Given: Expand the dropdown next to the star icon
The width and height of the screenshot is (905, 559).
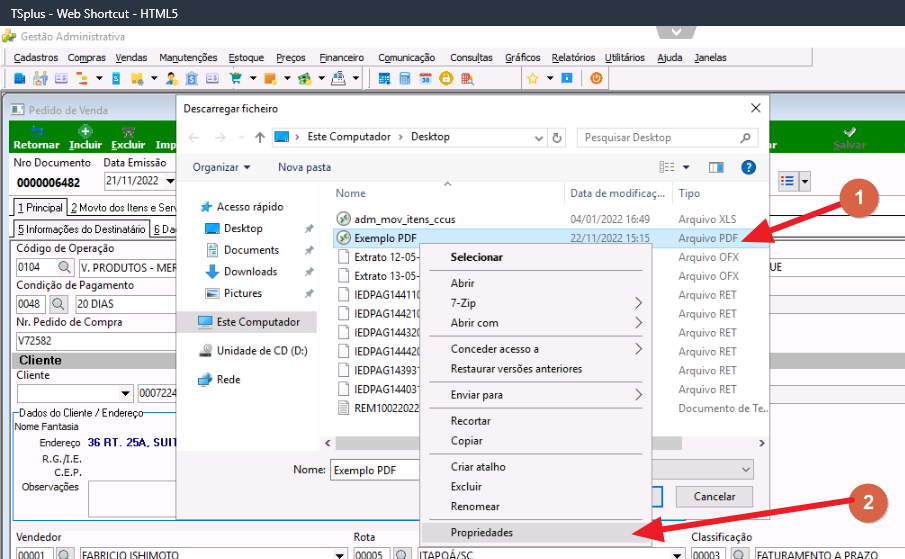Looking at the screenshot, I should [550, 78].
